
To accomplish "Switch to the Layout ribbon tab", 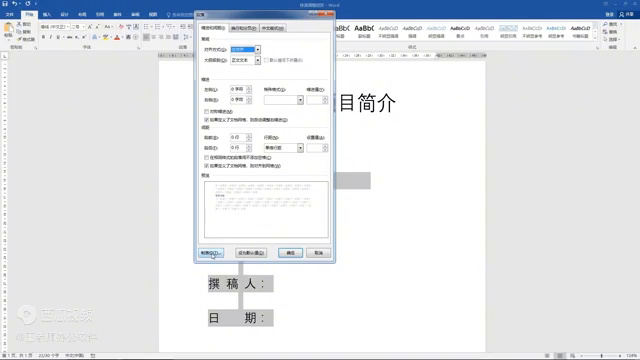I will coord(82,15).
